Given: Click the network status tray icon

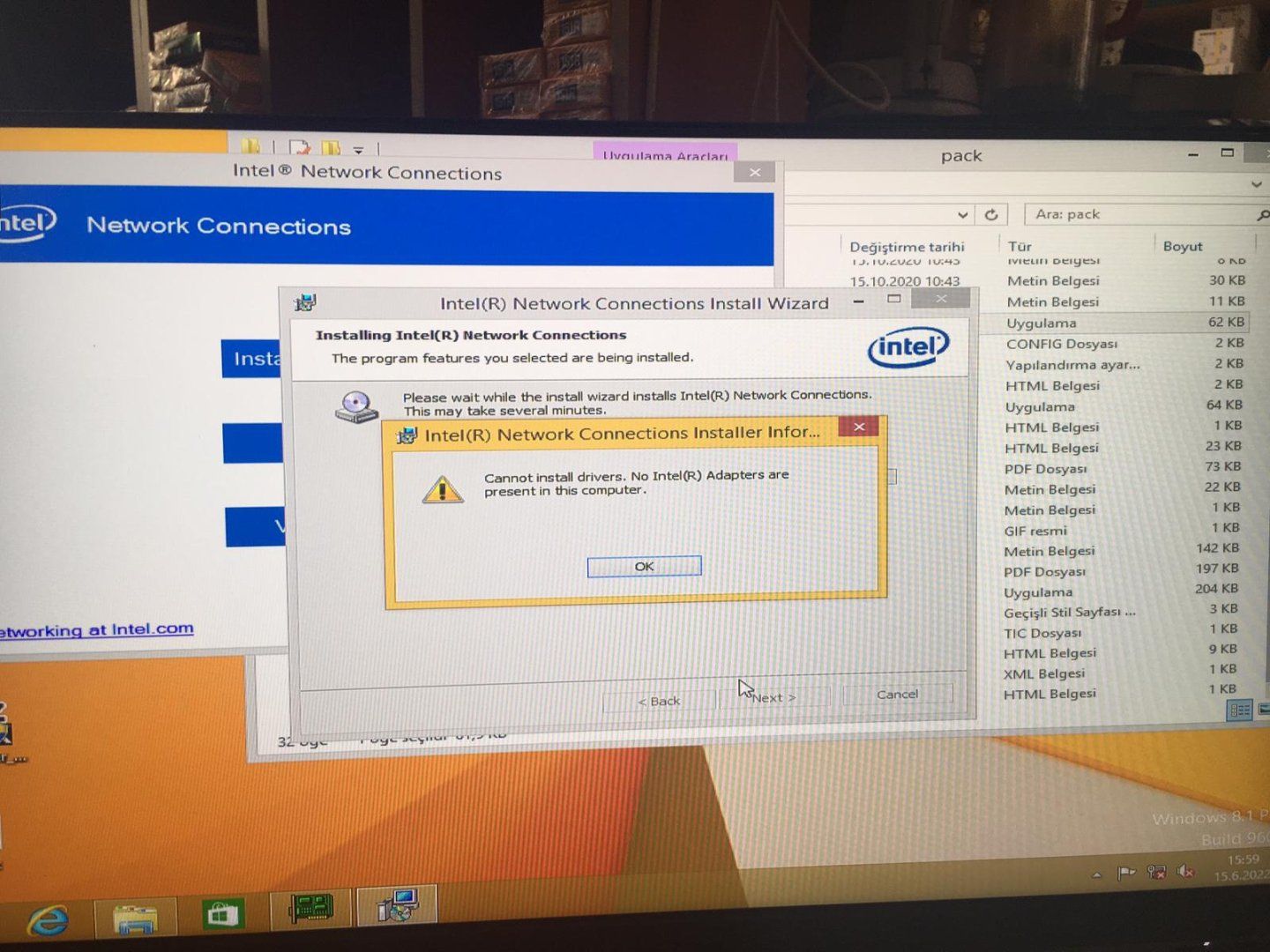Looking at the screenshot, I should tap(1156, 873).
